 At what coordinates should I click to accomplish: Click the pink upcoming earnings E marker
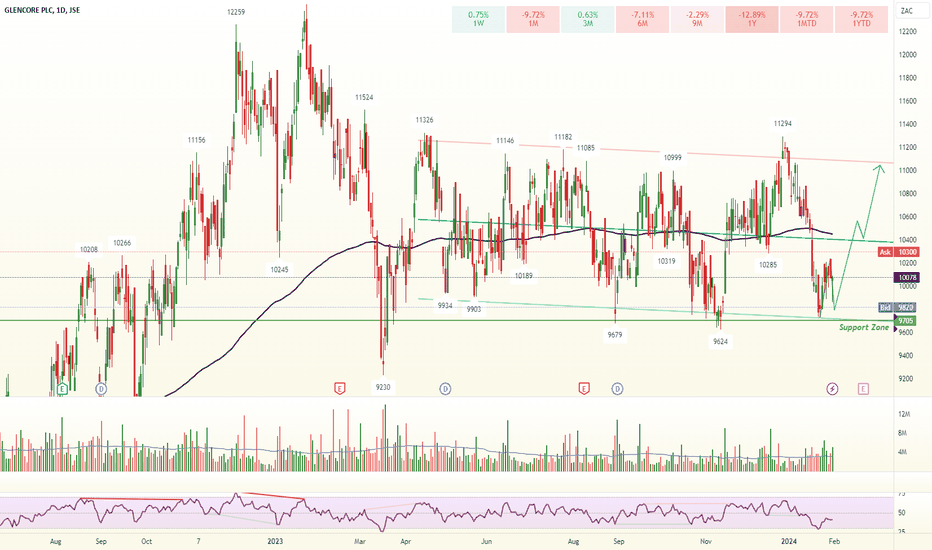pyautogui.click(x=863, y=389)
